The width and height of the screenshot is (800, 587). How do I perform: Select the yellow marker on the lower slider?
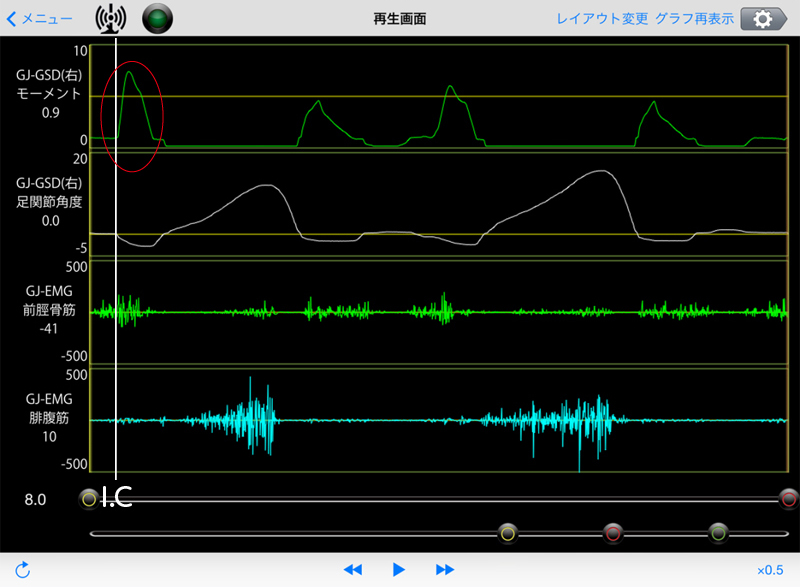(x=508, y=534)
